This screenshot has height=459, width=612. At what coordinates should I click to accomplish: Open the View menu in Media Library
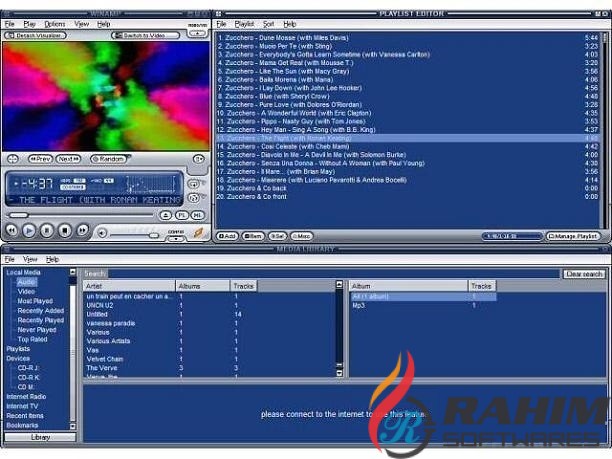click(30, 259)
